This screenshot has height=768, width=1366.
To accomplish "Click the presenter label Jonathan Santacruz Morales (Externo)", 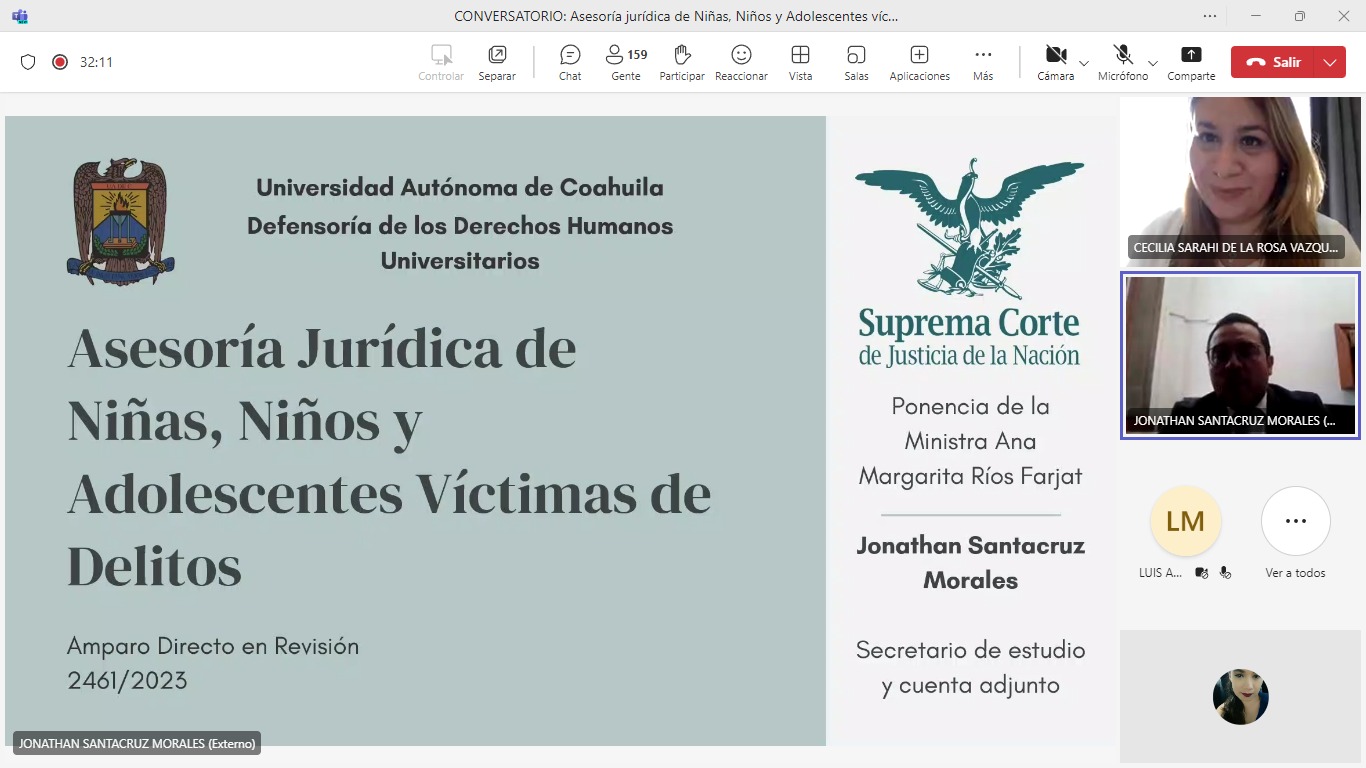I will coord(137,743).
